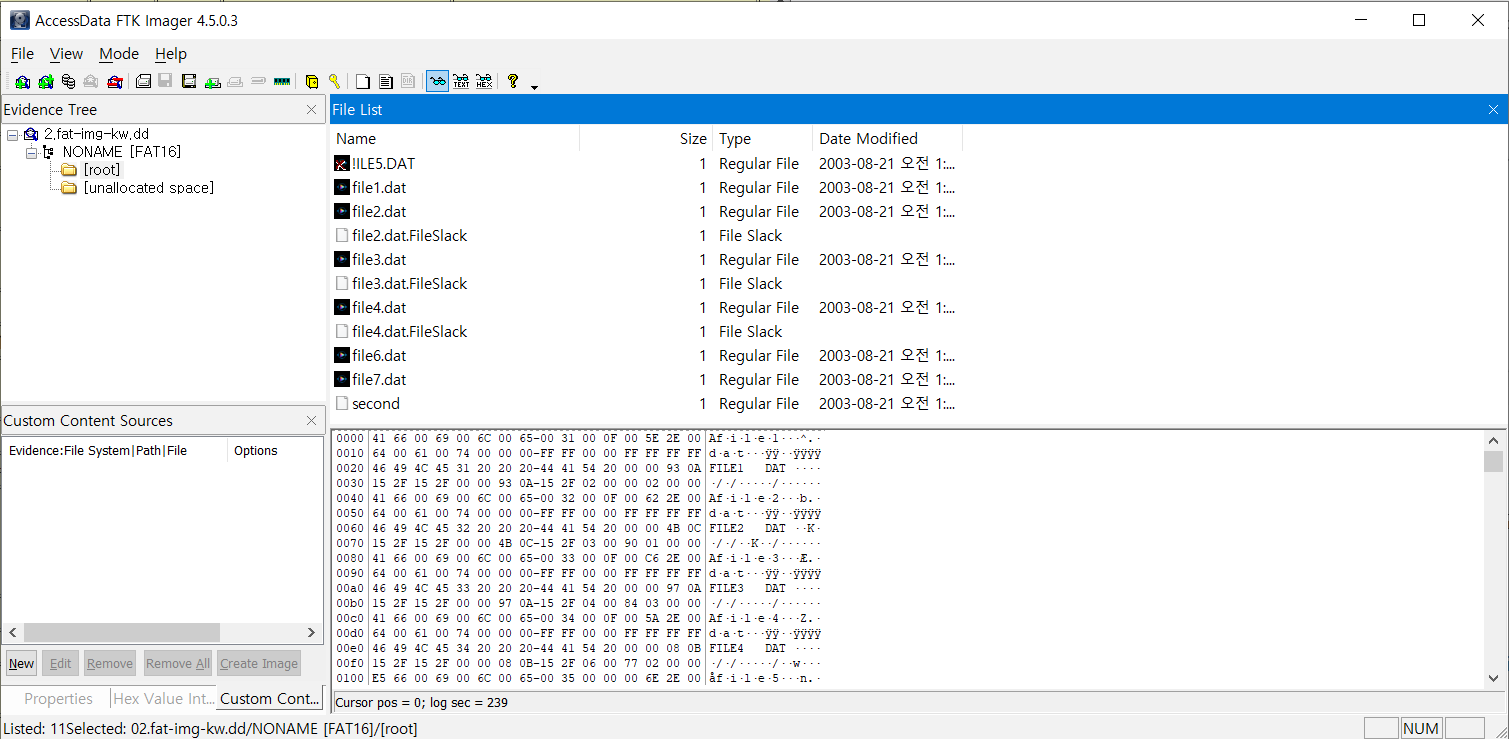Click the hex viewer scroll up arrow
The image size is (1509, 739).
1493,440
